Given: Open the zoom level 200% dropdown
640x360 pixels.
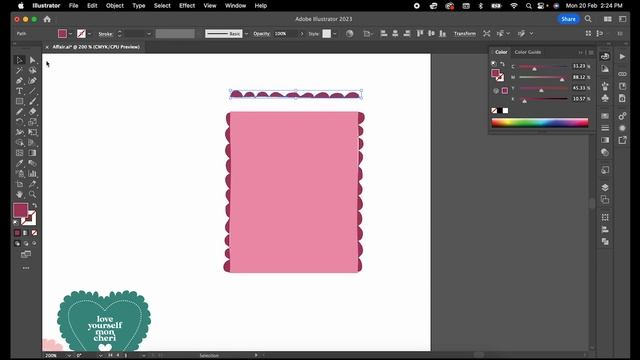Looking at the screenshot, I should point(69,356).
